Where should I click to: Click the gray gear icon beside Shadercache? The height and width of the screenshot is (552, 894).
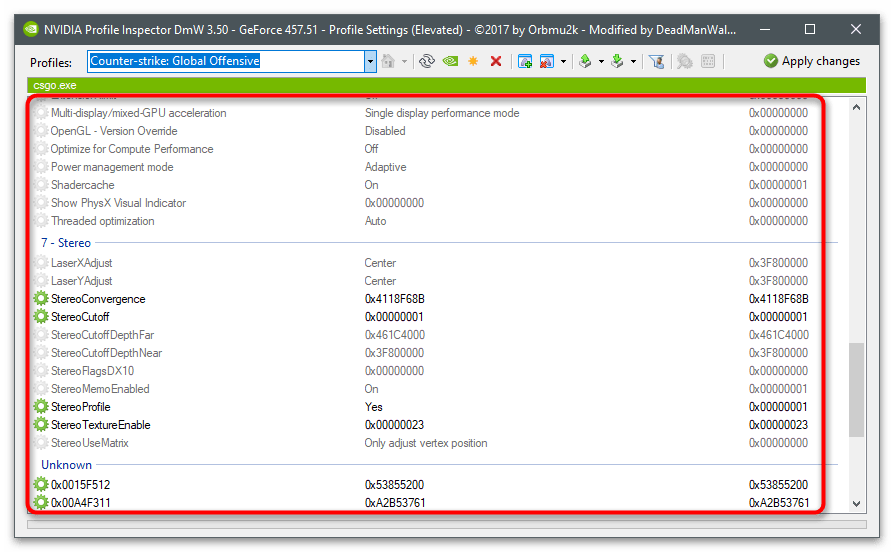tap(41, 185)
